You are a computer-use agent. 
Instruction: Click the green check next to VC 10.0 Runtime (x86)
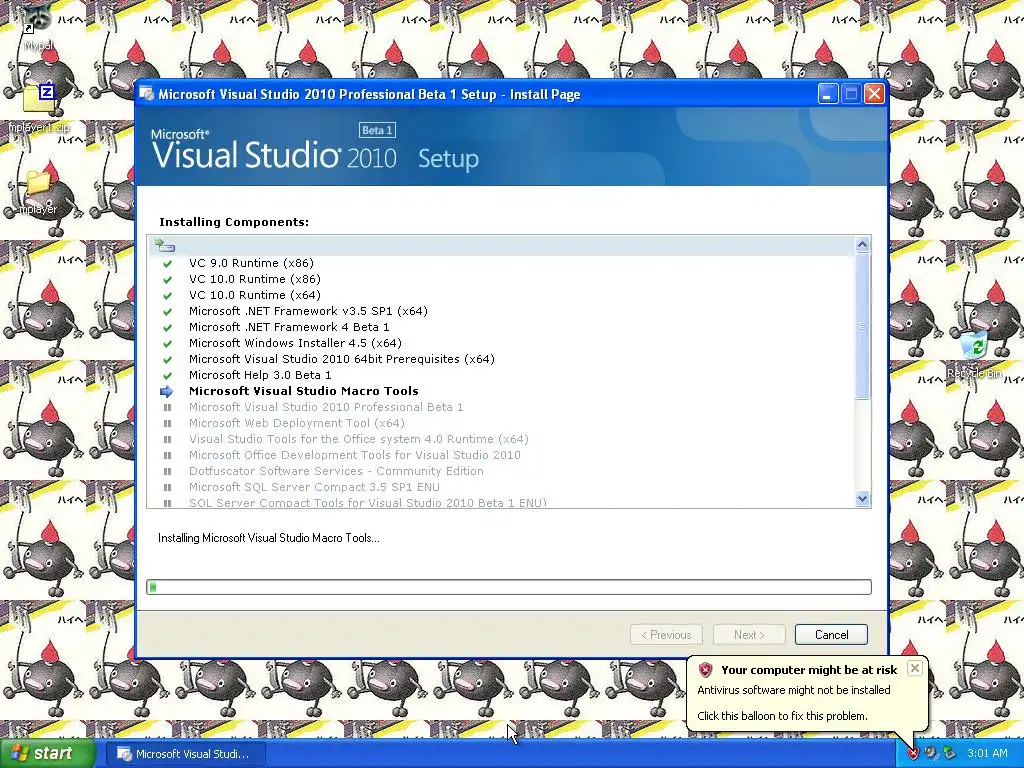167,280
